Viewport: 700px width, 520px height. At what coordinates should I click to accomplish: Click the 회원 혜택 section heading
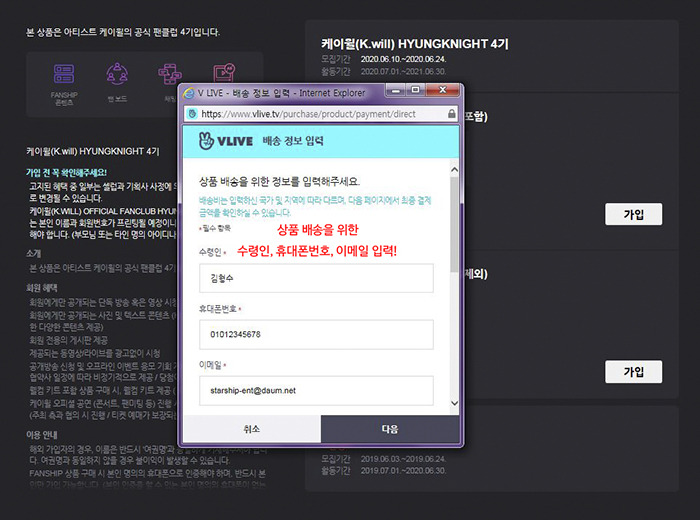point(42,288)
